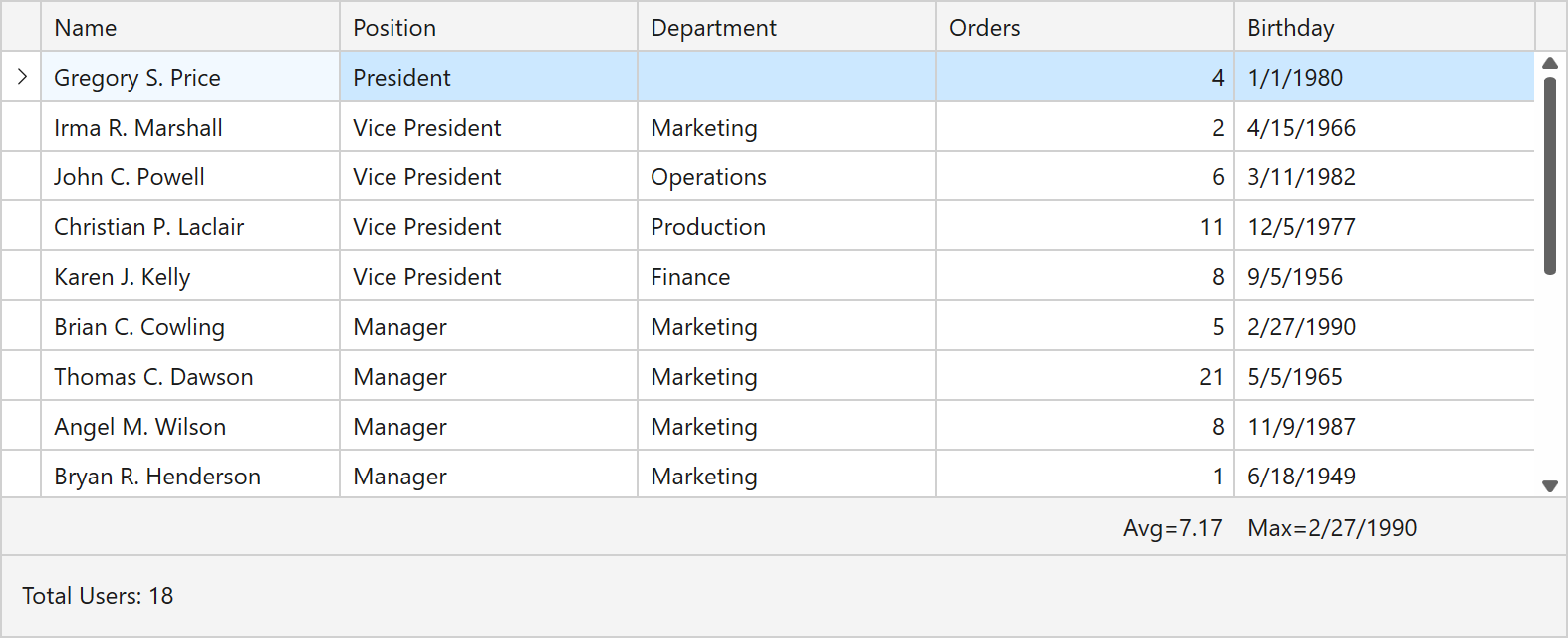Image resolution: width=1568 pixels, height=638 pixels.
Task: Click the scroll up arrow of the grid
Action: pyautogui.click(x=1549, y=64)
